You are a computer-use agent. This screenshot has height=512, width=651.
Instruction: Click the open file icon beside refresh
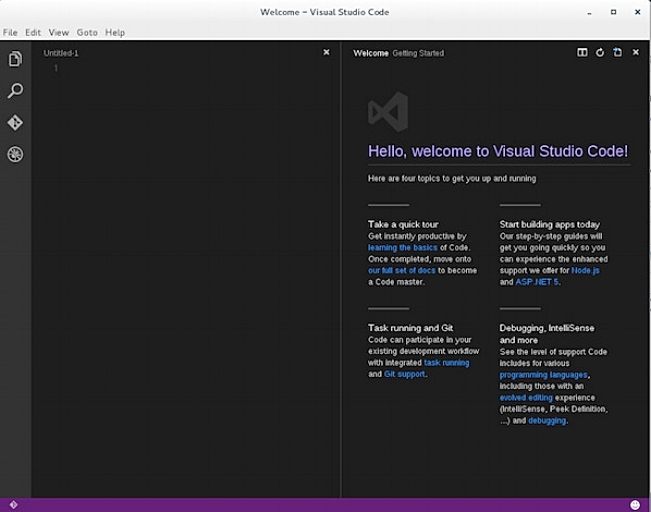click(x=618, y=52)
